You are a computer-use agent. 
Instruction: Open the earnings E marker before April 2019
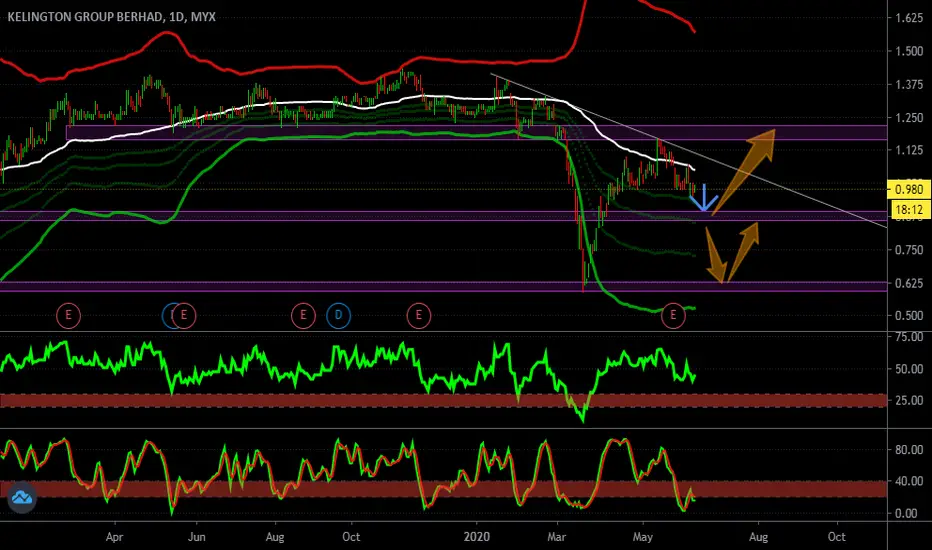(x=68, y=315)
